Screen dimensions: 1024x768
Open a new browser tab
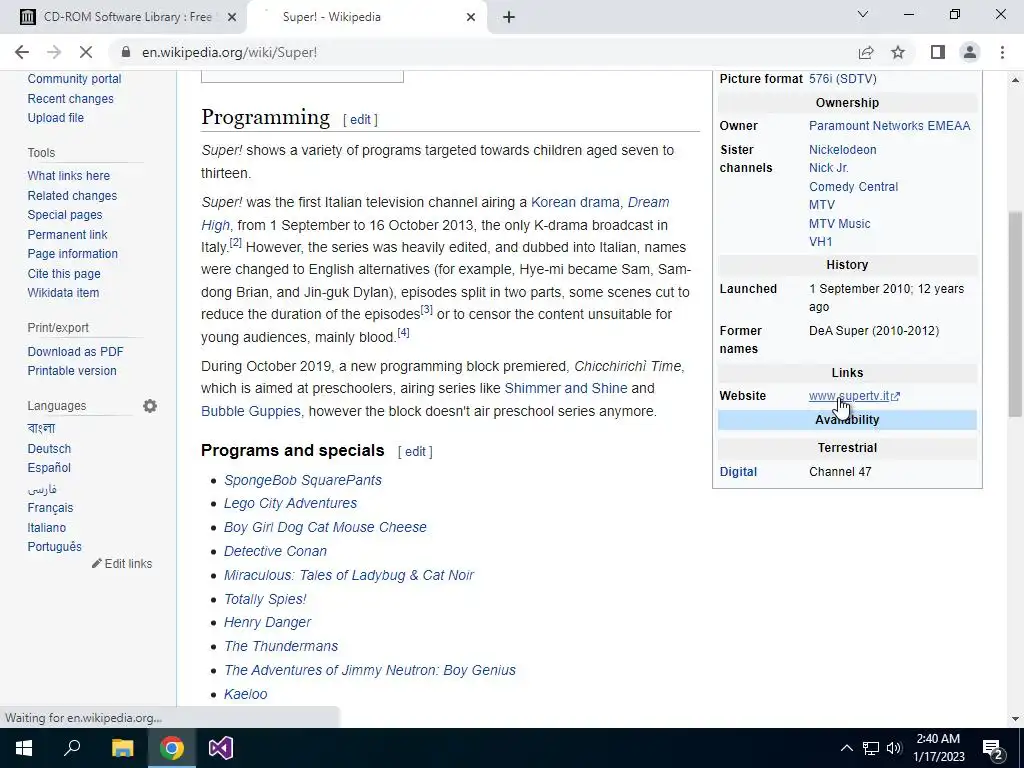[509, 17]
